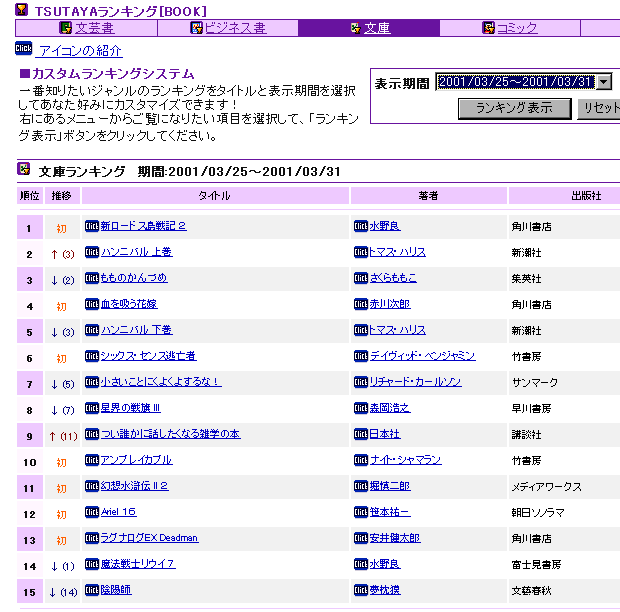Image resolution: width=620 pixels, height=612 pixels.
Task: Click the Click icon before シックス・センス逃亡者
Action: (x=92, y=356)
